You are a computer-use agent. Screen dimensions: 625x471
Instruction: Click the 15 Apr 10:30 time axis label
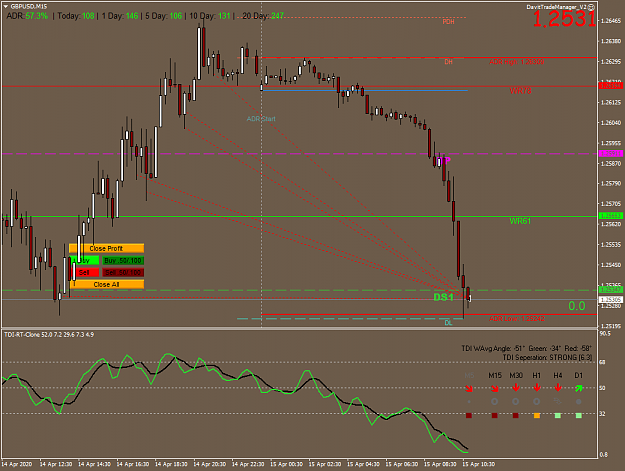479,464
